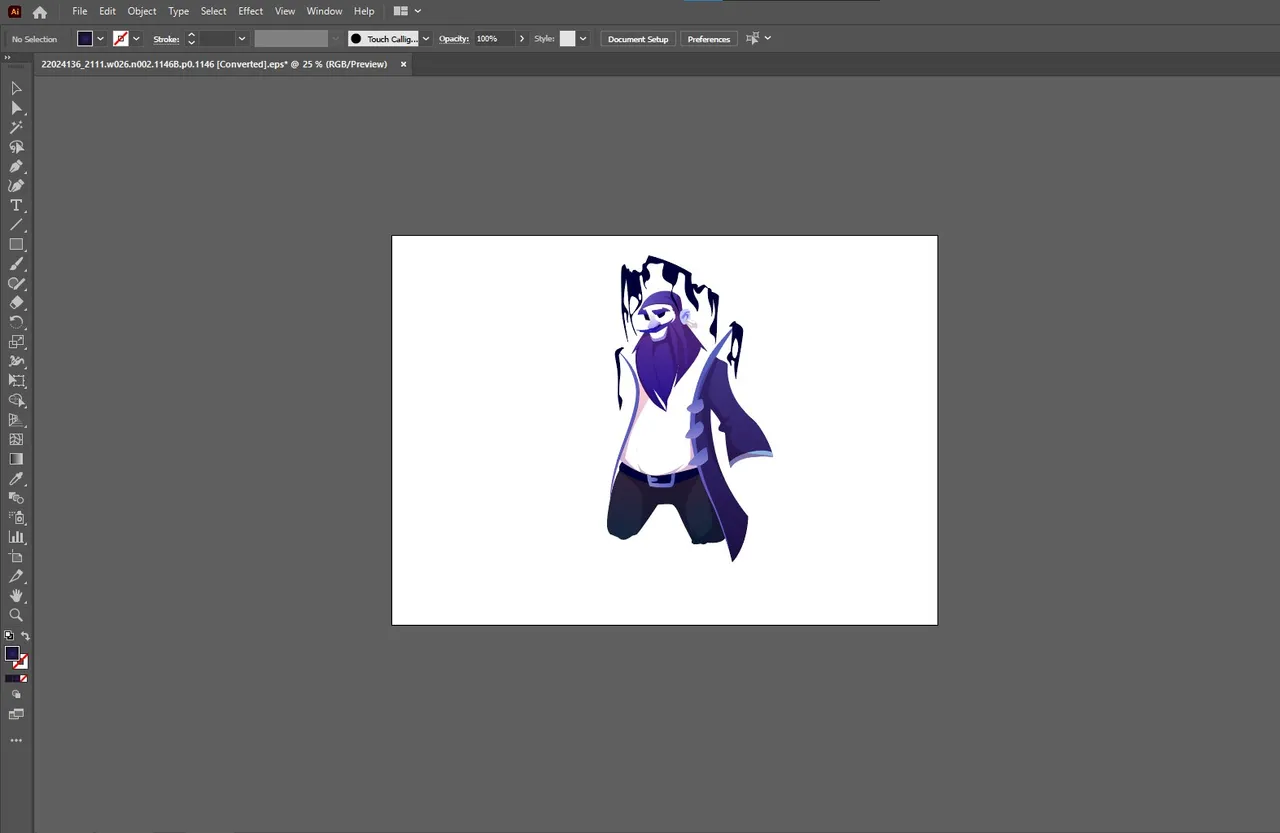This screenshot has height=833, width=1280.
Task: Open the File menu
Action: pos(80,11)
